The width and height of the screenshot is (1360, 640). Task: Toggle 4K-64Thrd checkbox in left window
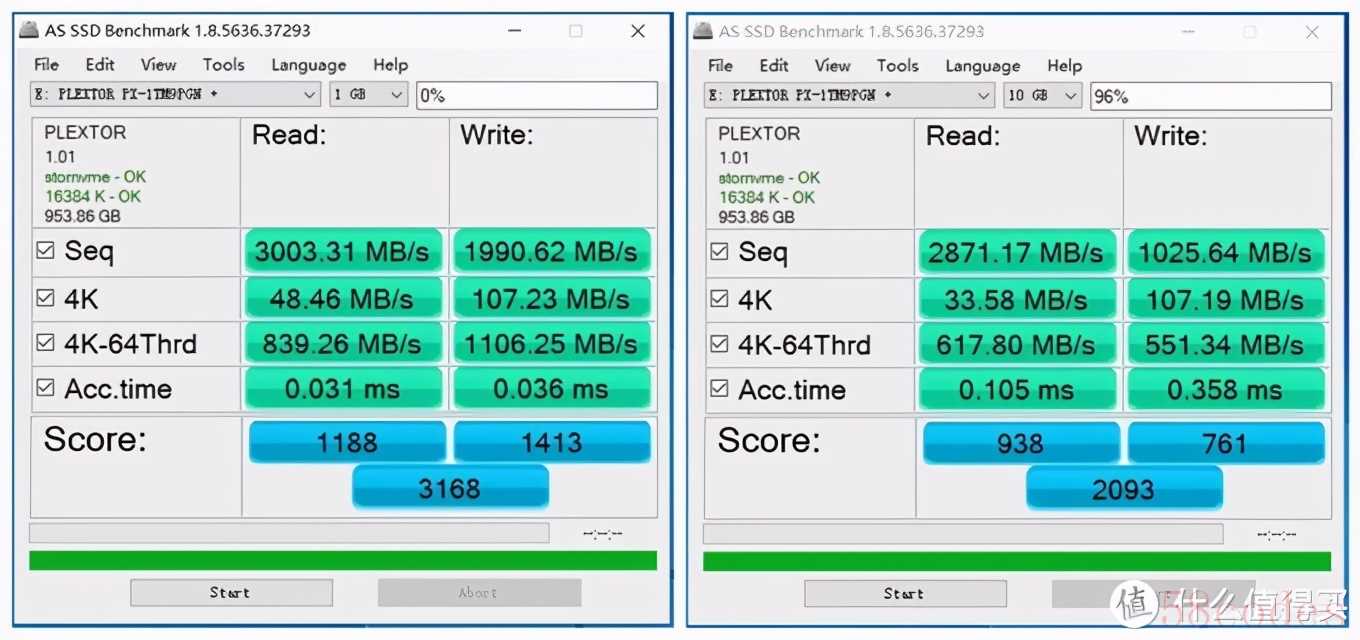[x=45, y=343]
